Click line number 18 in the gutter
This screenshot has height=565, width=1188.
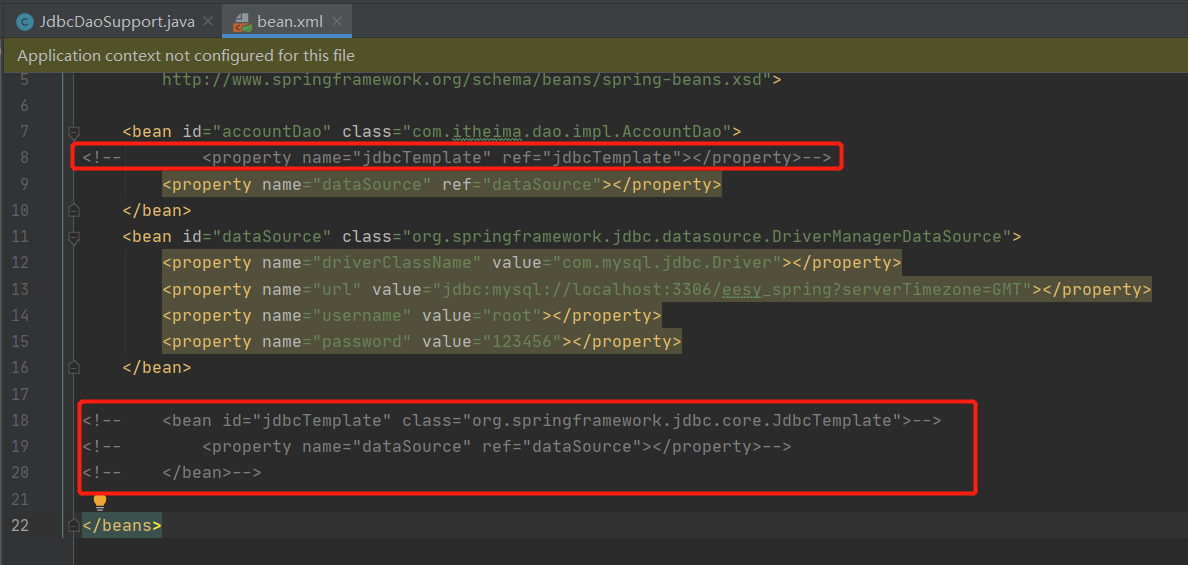click(20, 420)
